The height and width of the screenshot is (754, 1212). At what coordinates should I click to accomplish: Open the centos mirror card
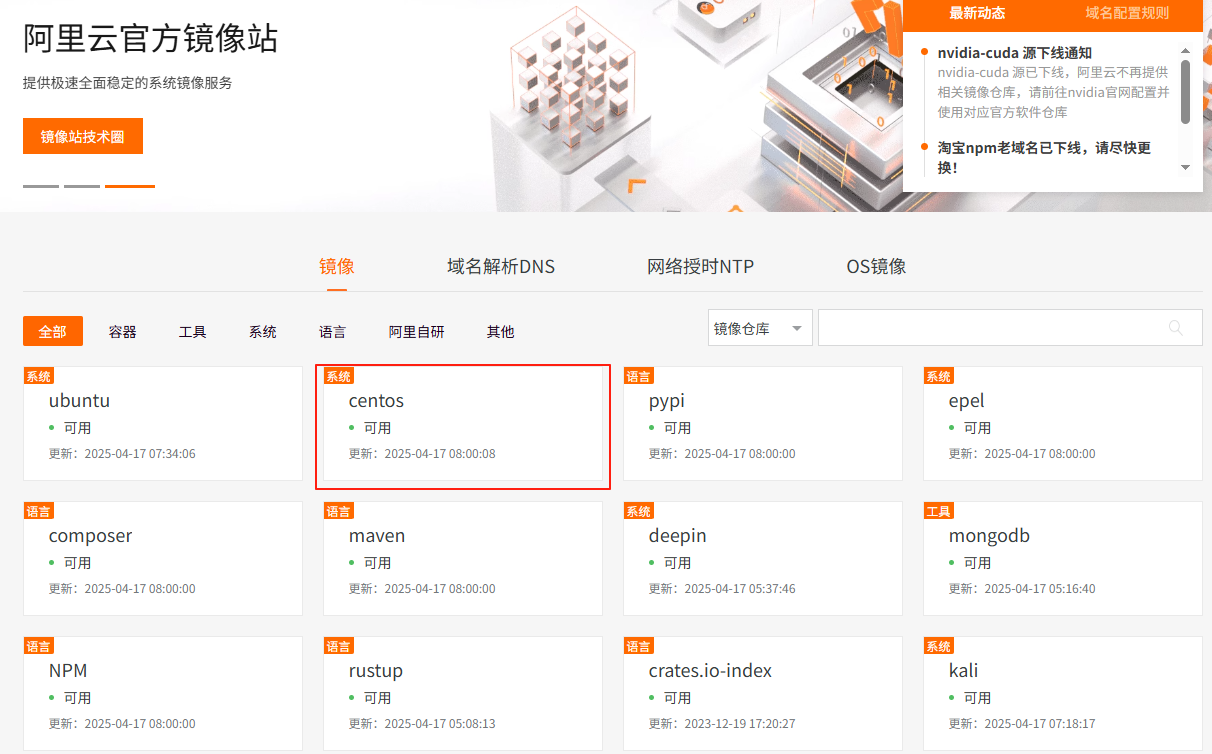coord(463,423)
